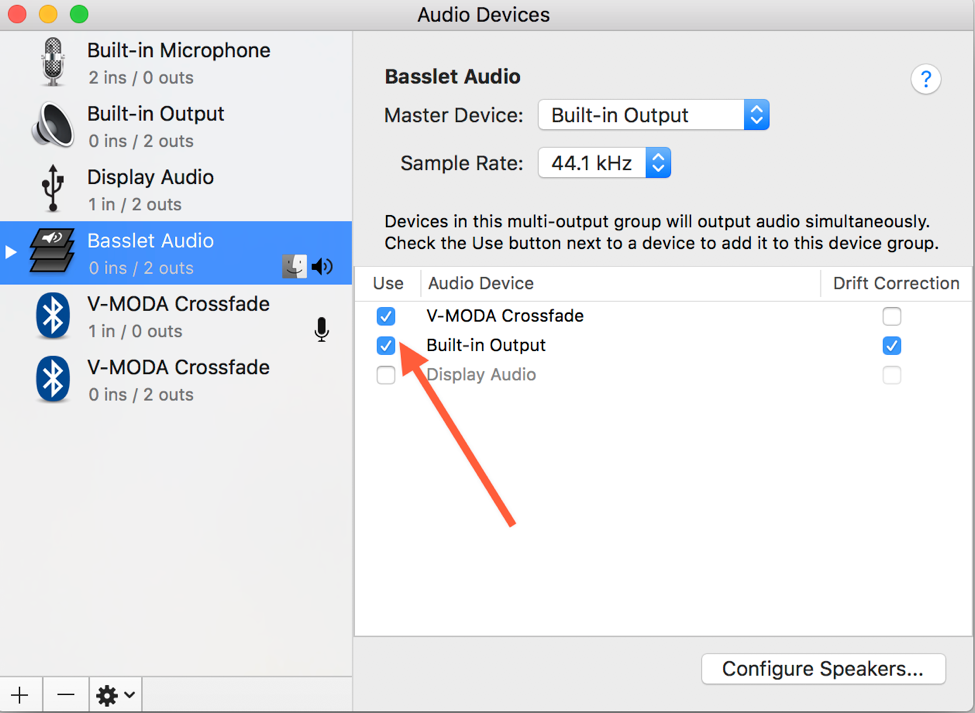Click the Audio Device column header
975x713 pixels.
coord(481,284)
